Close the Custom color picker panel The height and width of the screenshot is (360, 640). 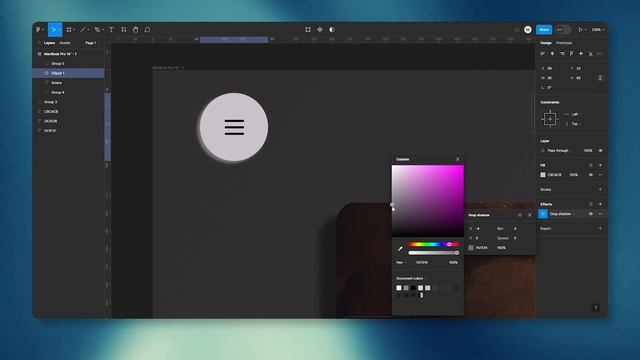[x=458, y=159]
